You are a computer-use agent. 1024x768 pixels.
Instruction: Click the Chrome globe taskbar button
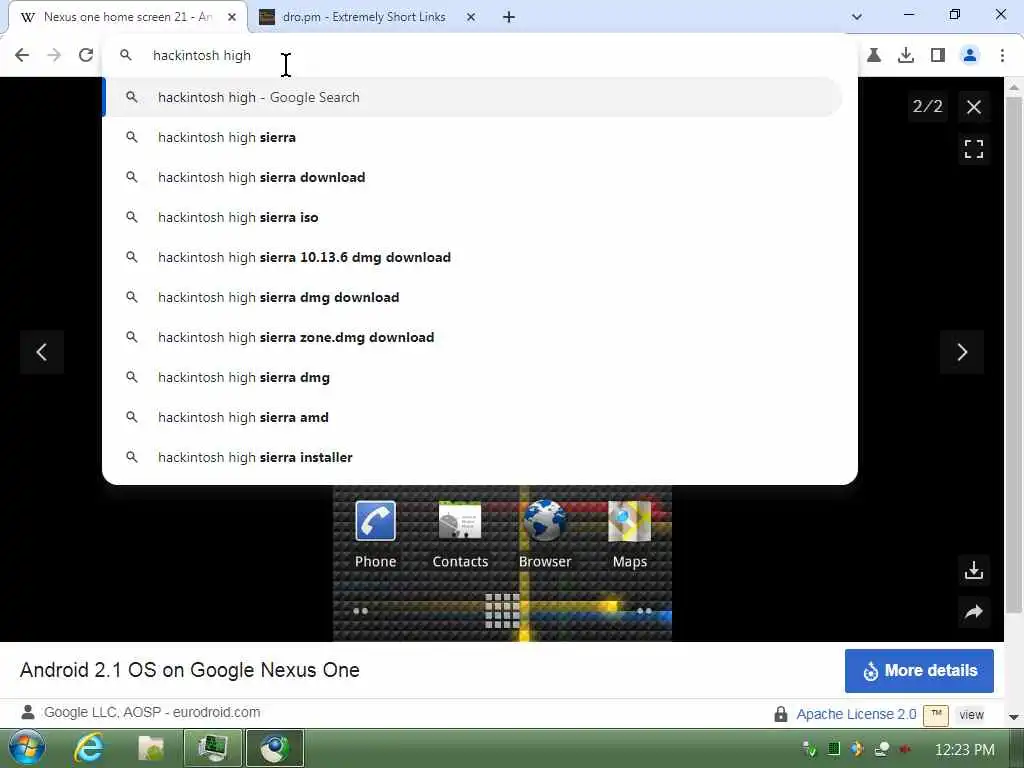coord(275,748)
